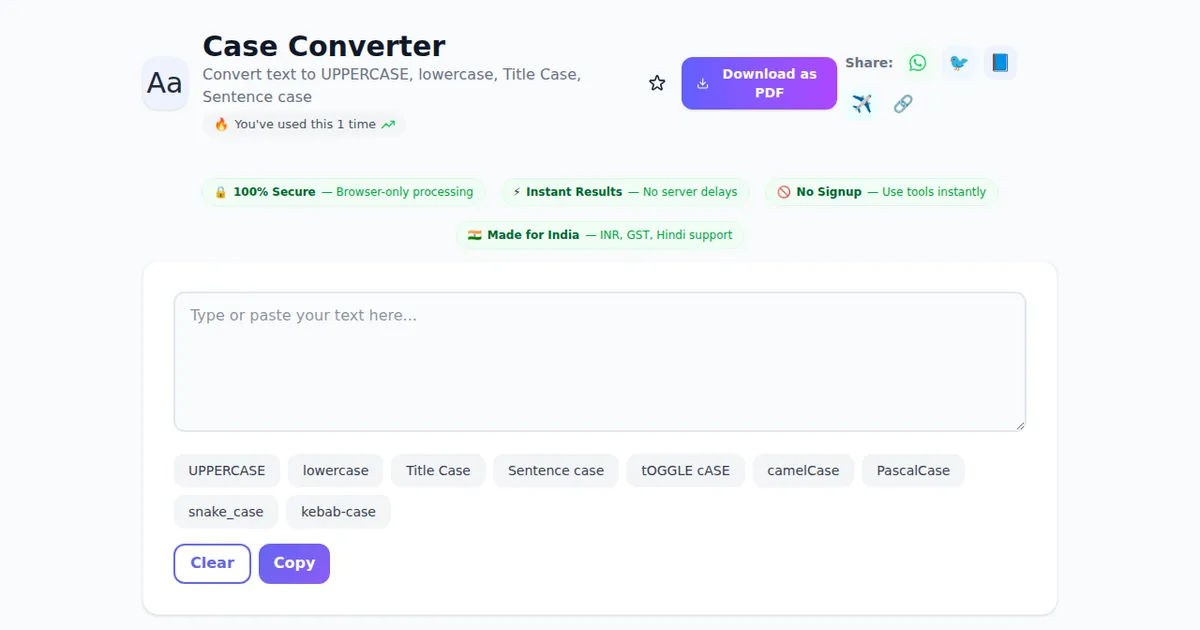Convert text to camelCase
This screenshot has width=1200, height=630.
(803, 471)
